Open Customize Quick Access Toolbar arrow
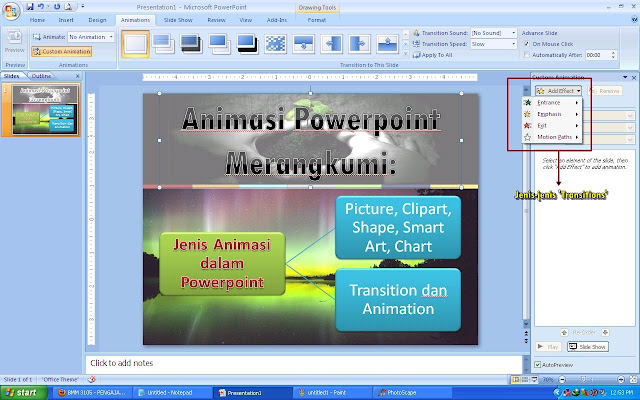This screenshot has width=640, height=400. [82, 7]
